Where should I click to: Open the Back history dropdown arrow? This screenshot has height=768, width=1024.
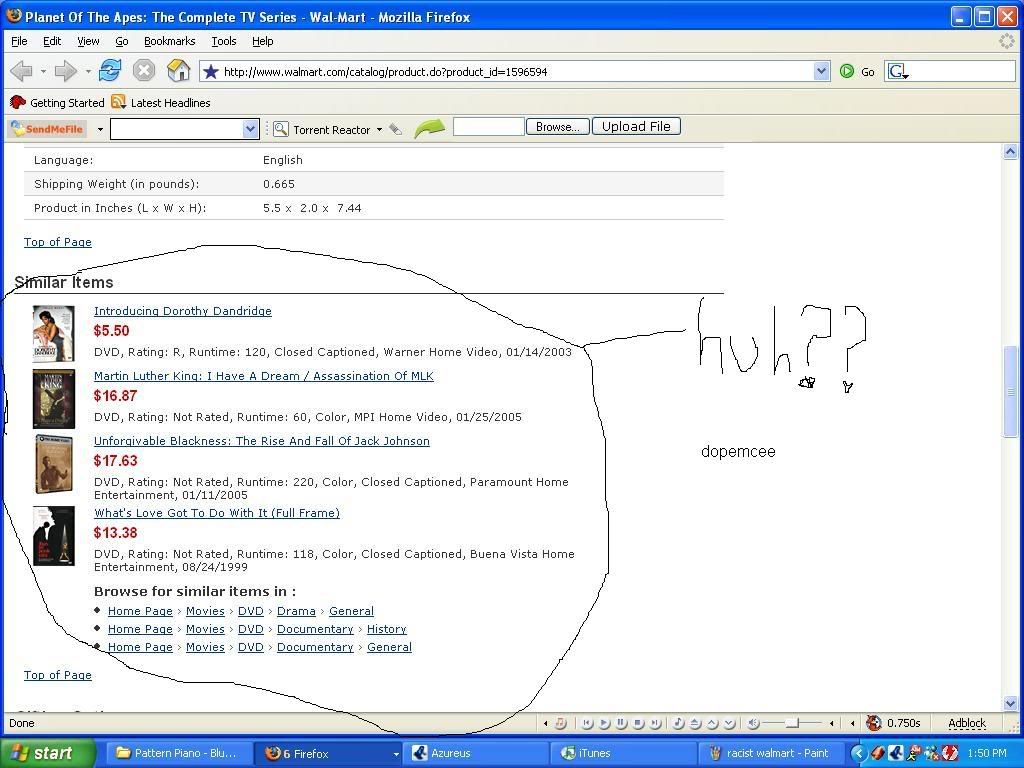pos(43,71)
